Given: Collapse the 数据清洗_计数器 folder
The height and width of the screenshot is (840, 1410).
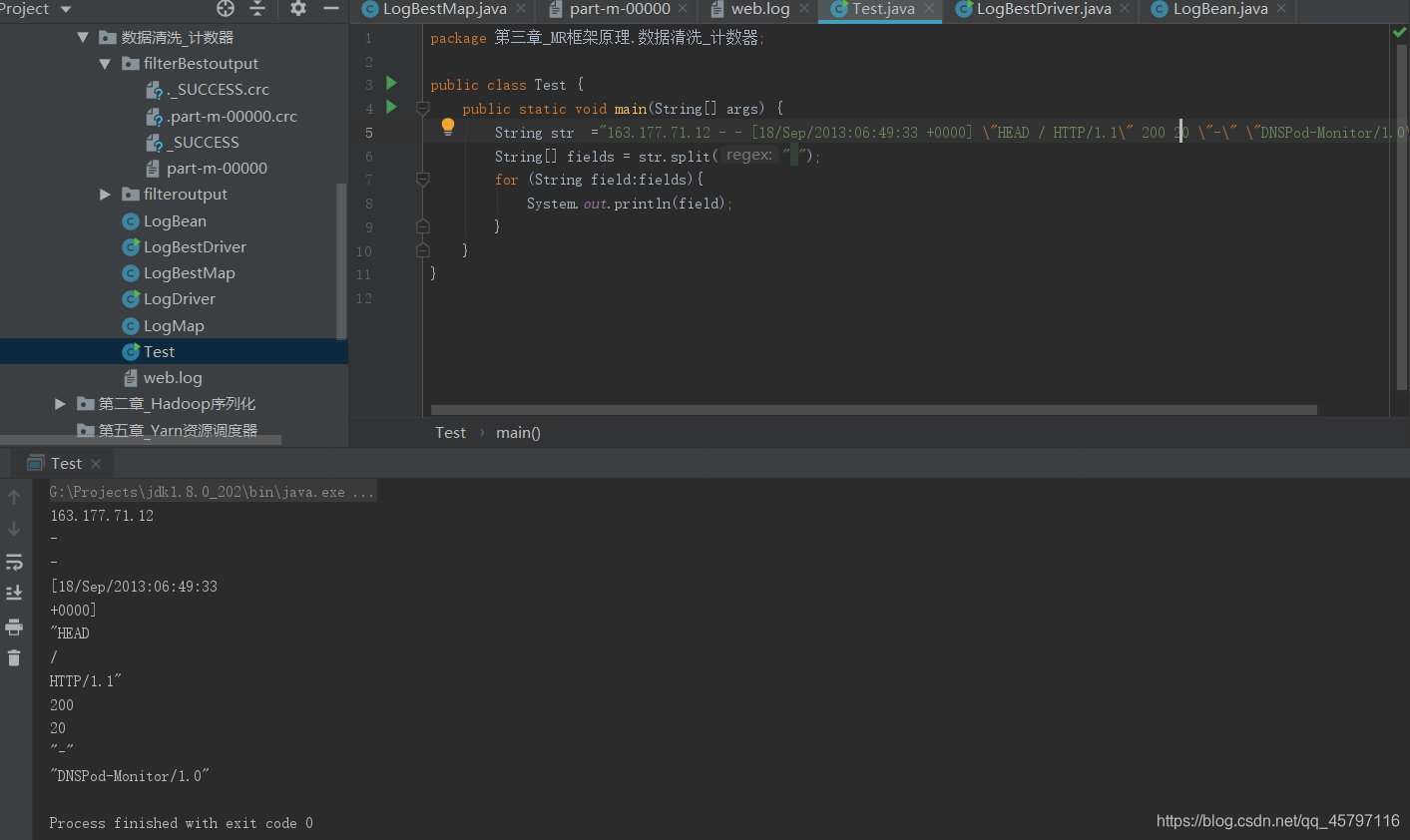Looking at the screenshot, I should click(83, 38).
